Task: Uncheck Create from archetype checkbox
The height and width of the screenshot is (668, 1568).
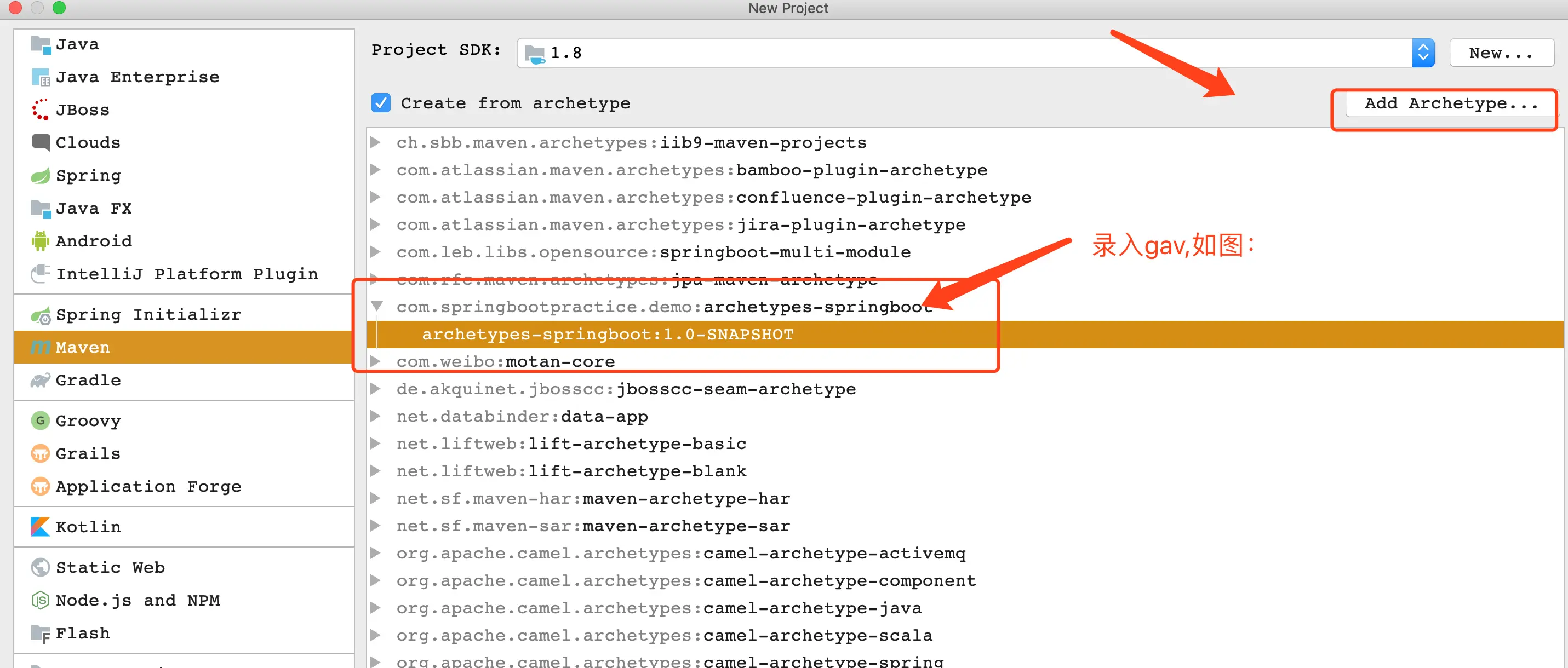Action: [381, 103]
